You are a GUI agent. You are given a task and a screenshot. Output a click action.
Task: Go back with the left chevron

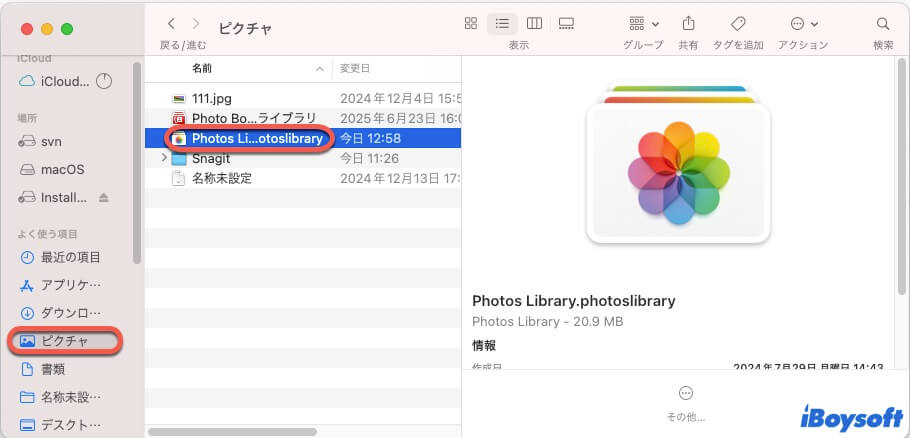pos(172,23)
